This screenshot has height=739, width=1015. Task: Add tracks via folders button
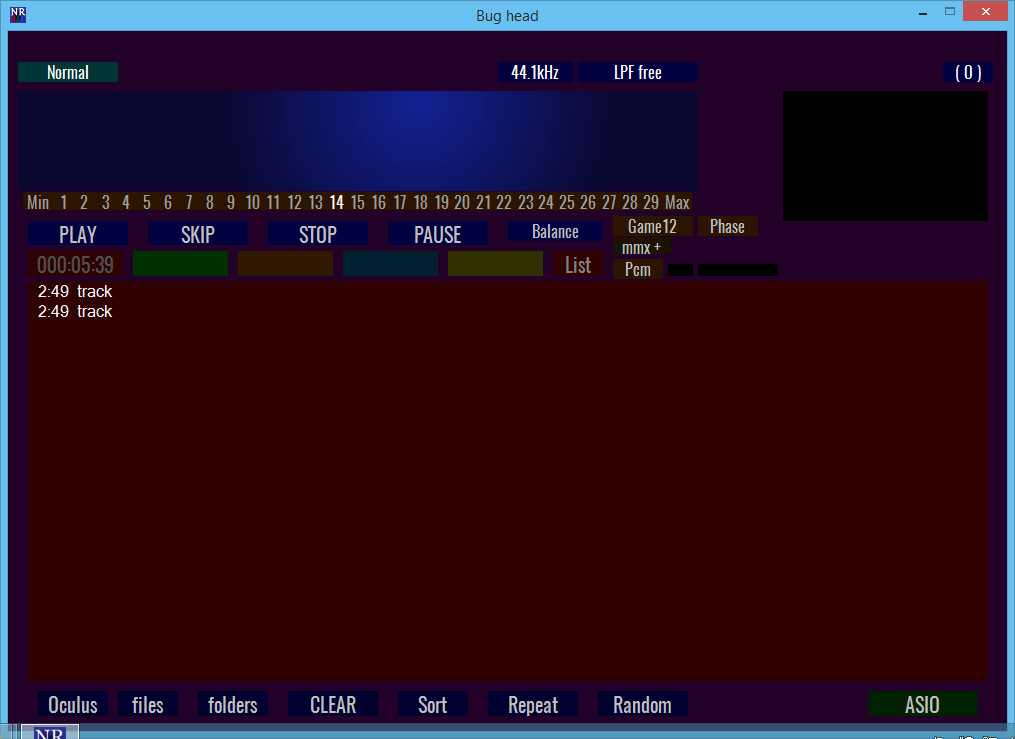click(x=232, y=704)
